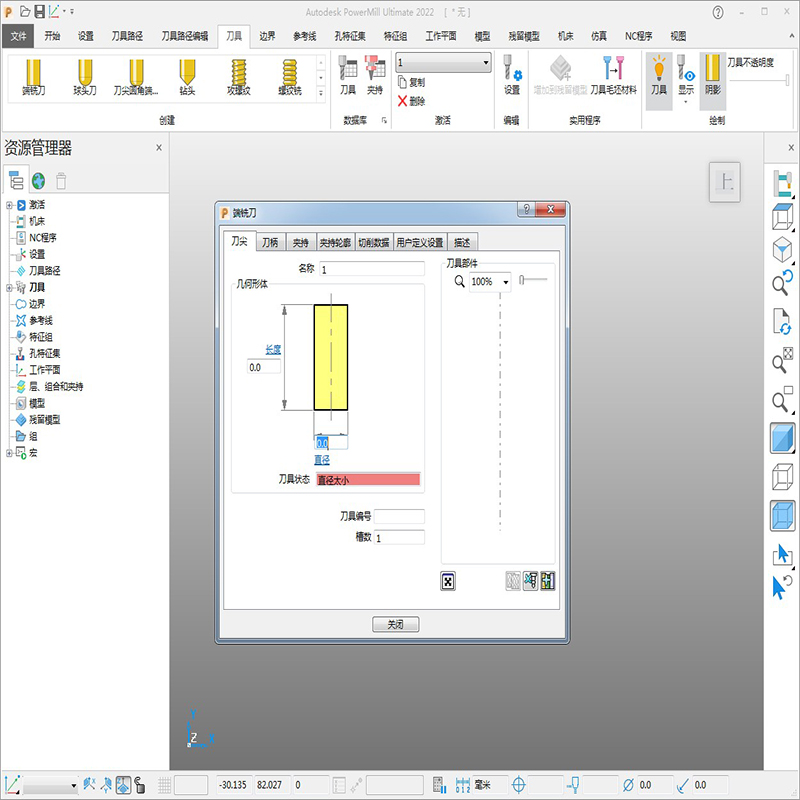Close the explorer panel

[x=159, y=147]
